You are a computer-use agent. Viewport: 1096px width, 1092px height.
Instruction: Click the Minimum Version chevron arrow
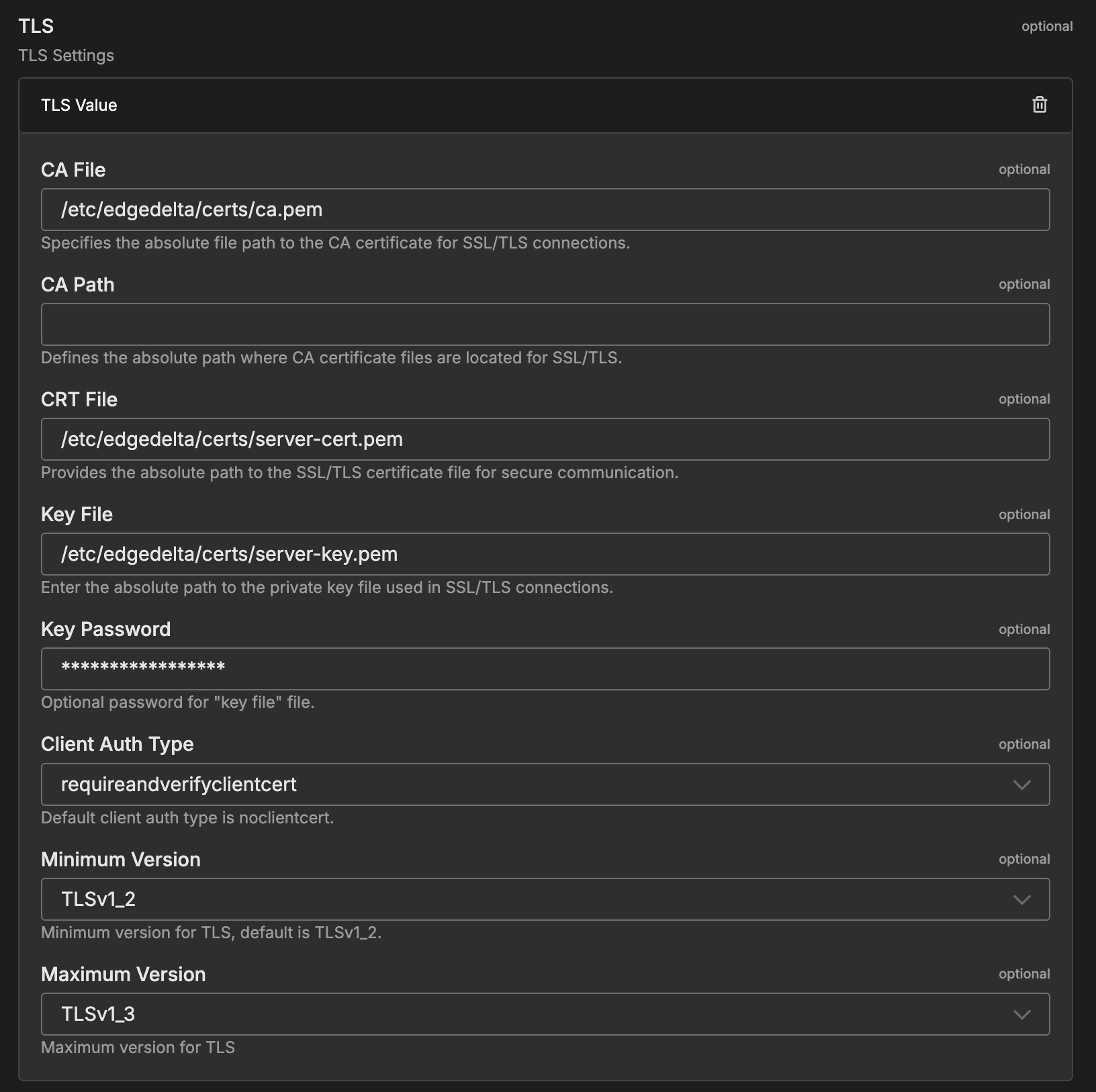point(1023,899)
